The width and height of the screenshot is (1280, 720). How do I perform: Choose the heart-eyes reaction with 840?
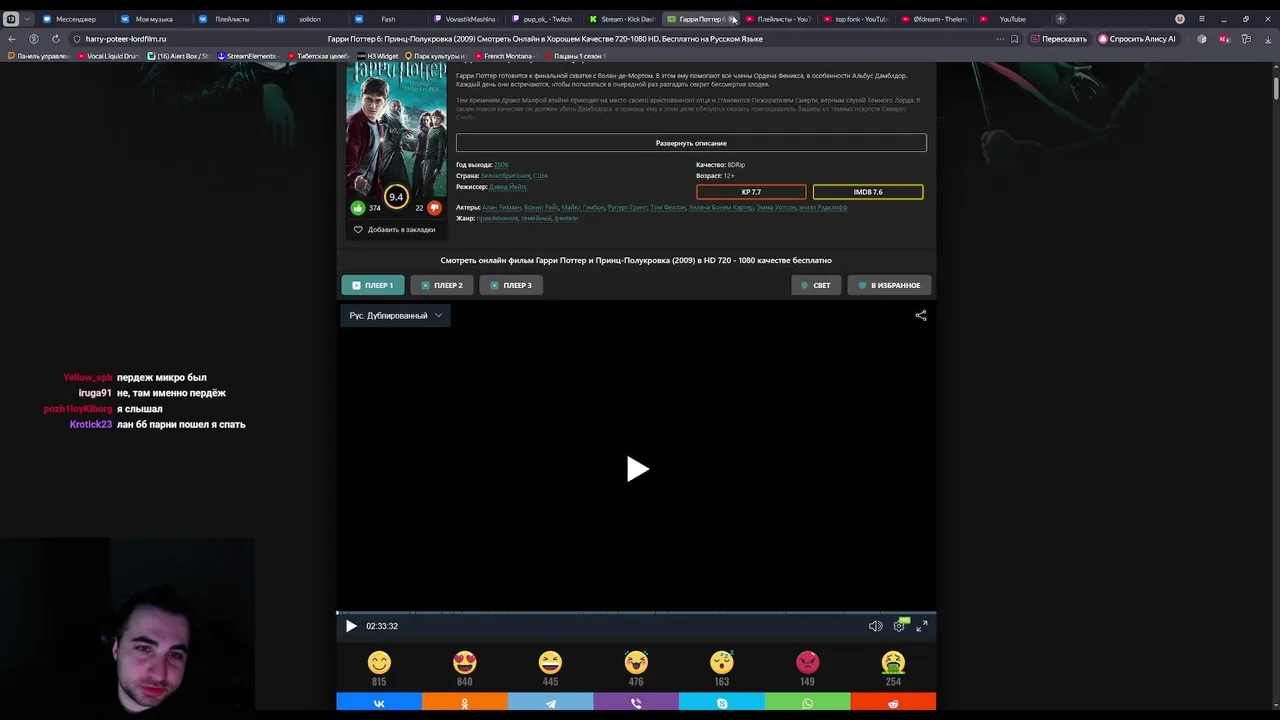tap(465, 662)
